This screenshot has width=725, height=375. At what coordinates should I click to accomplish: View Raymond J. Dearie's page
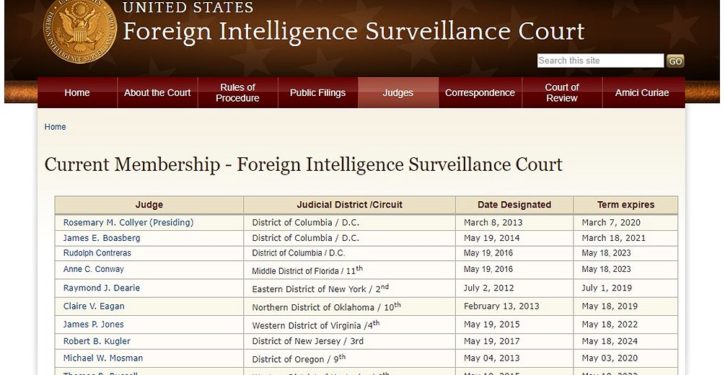click(101, 288)
